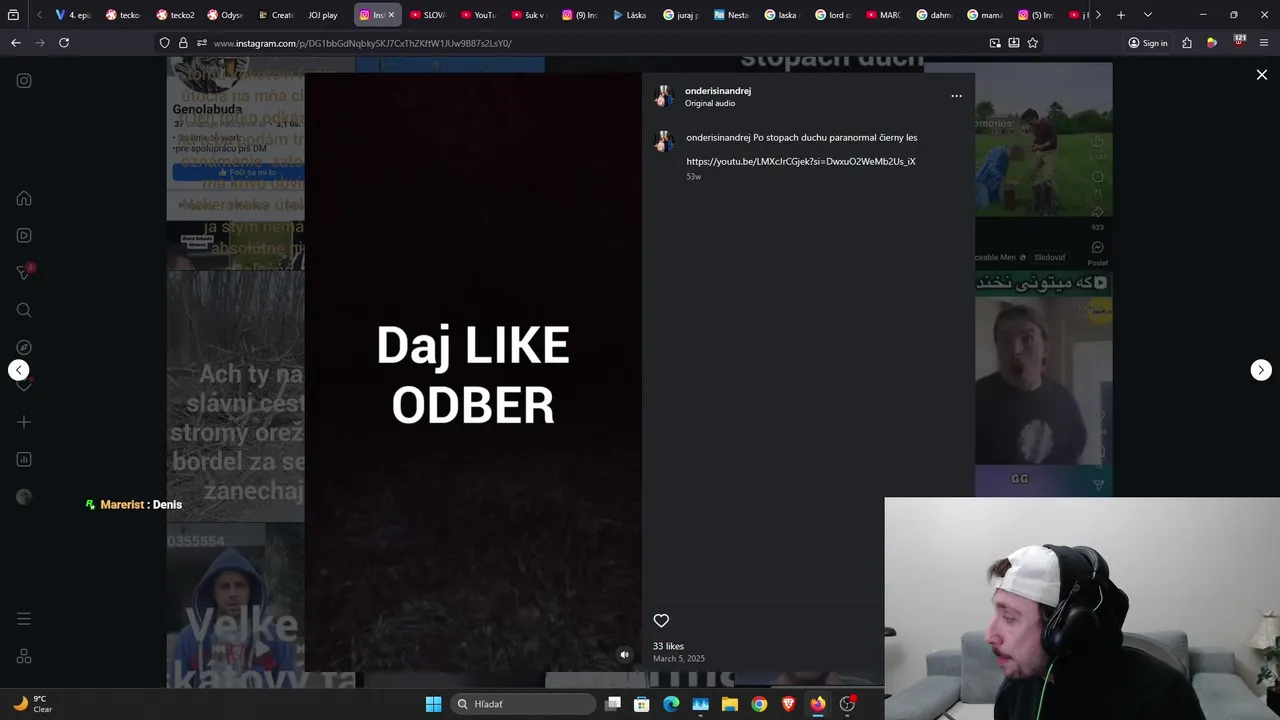Screen dimensions: 1280x720
Task: Click the address bar URL
Action: point(363,43)
